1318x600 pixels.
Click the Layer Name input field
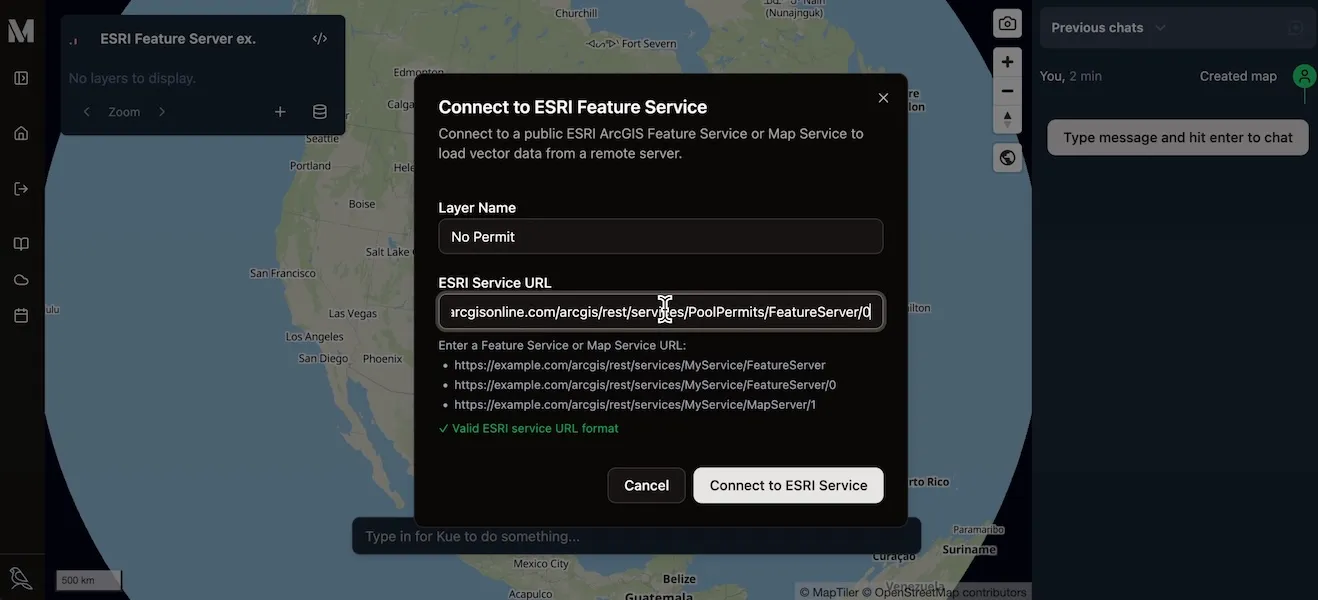point(660,237)
